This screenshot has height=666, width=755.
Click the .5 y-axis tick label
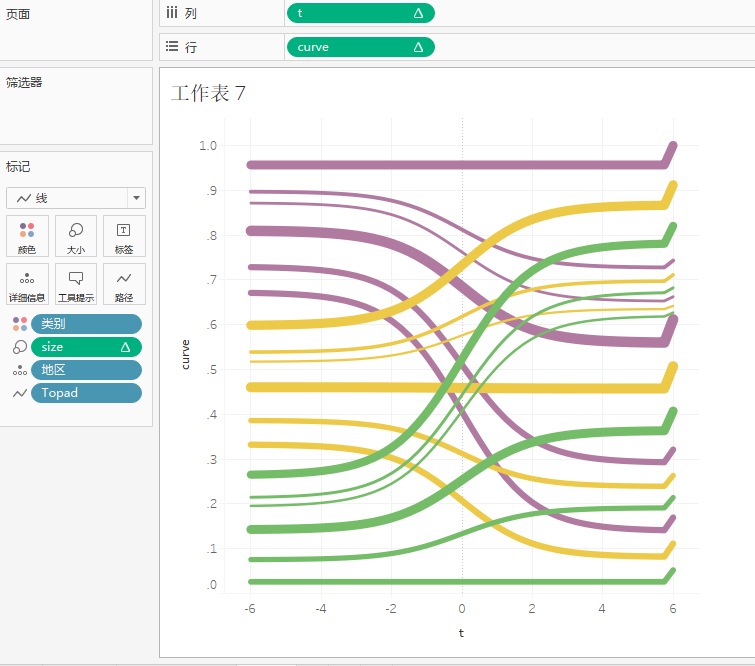[211, 370]
